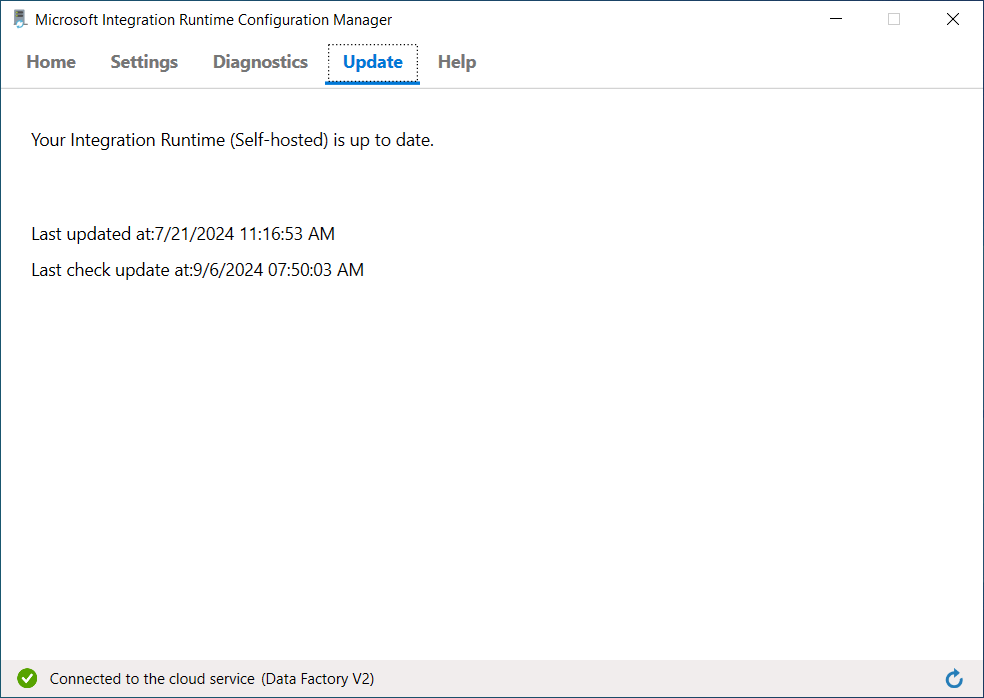984x698 pixels.
Task: Switch to the Settings tab
Action: click(144, 62)
